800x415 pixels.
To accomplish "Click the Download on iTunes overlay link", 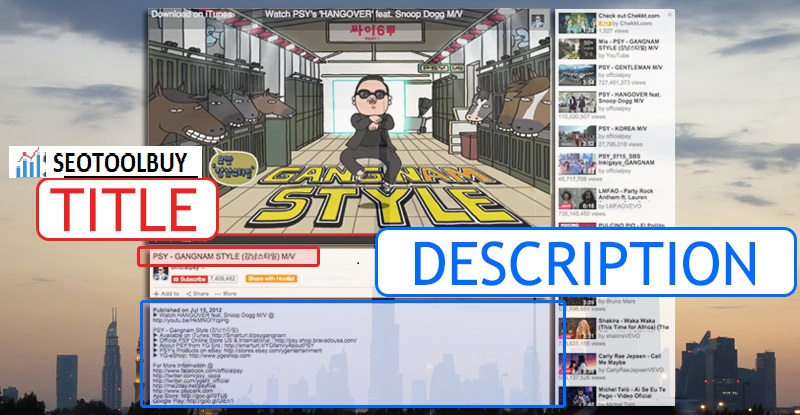I will [192, 14].
